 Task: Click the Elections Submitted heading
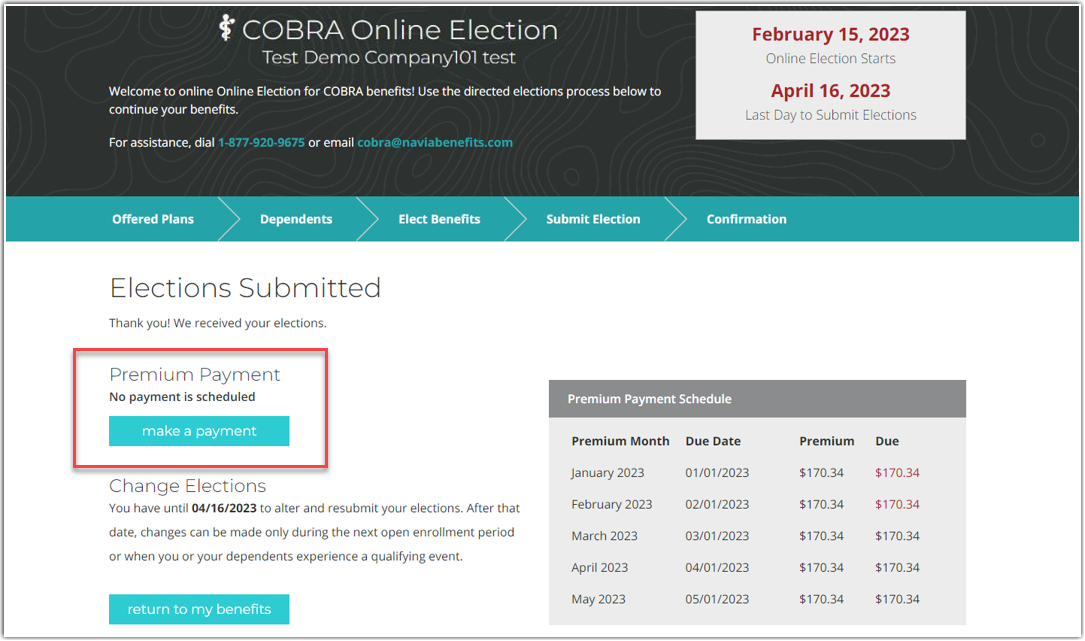(x=245, y=288)
